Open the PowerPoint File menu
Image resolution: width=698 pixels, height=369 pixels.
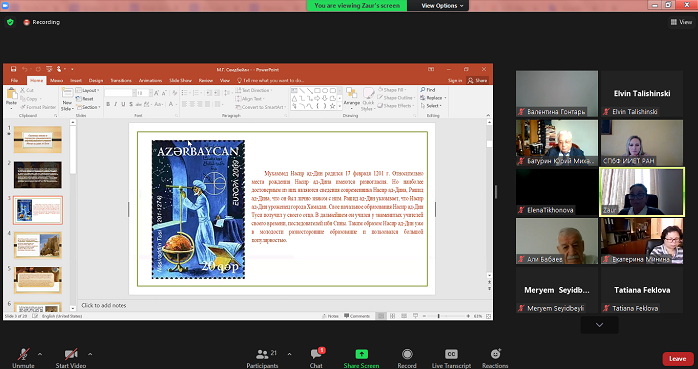[14, 81]
